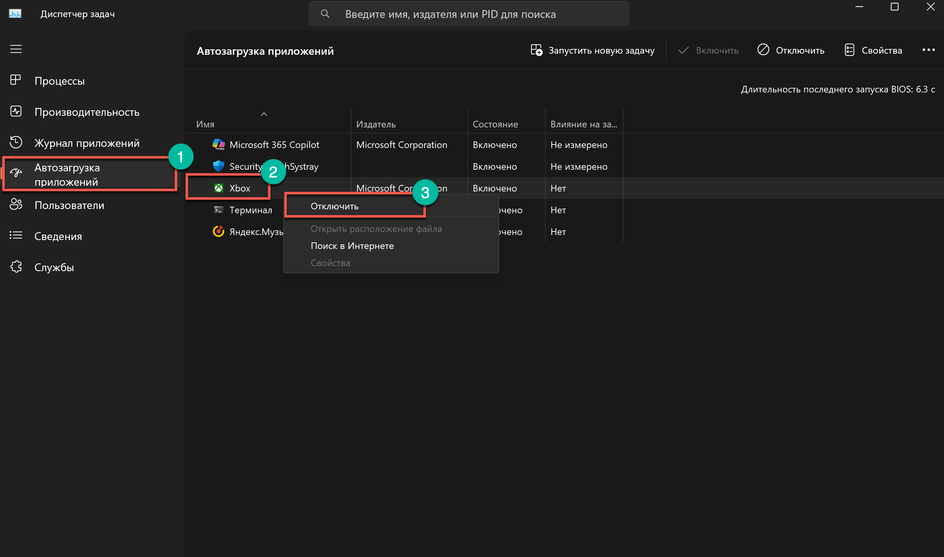Open the Пользователи page
The height and width of the screenshot is (557, 944).
[69, 205]
